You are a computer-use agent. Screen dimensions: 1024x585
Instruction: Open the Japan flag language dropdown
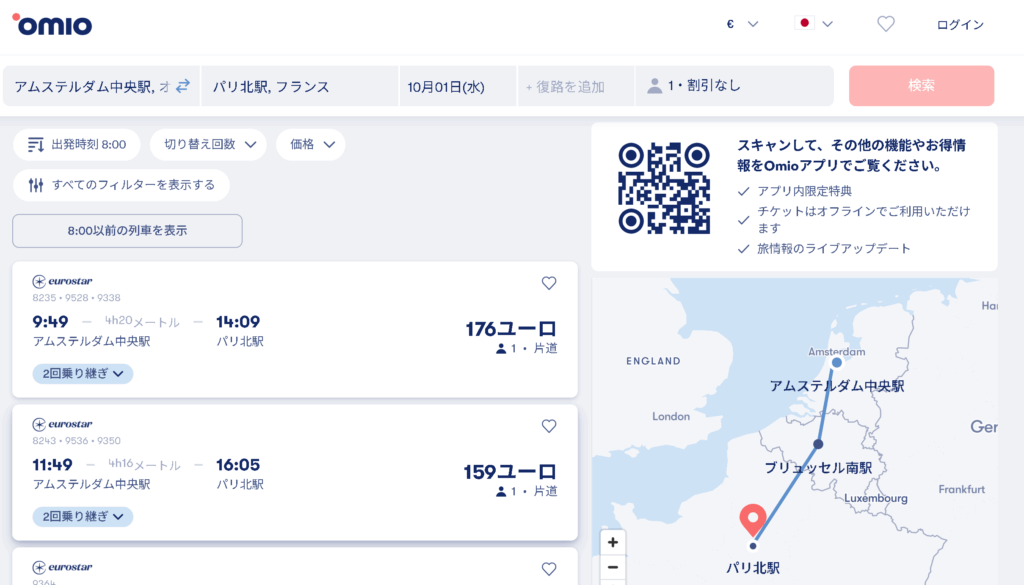coord(814,24)
